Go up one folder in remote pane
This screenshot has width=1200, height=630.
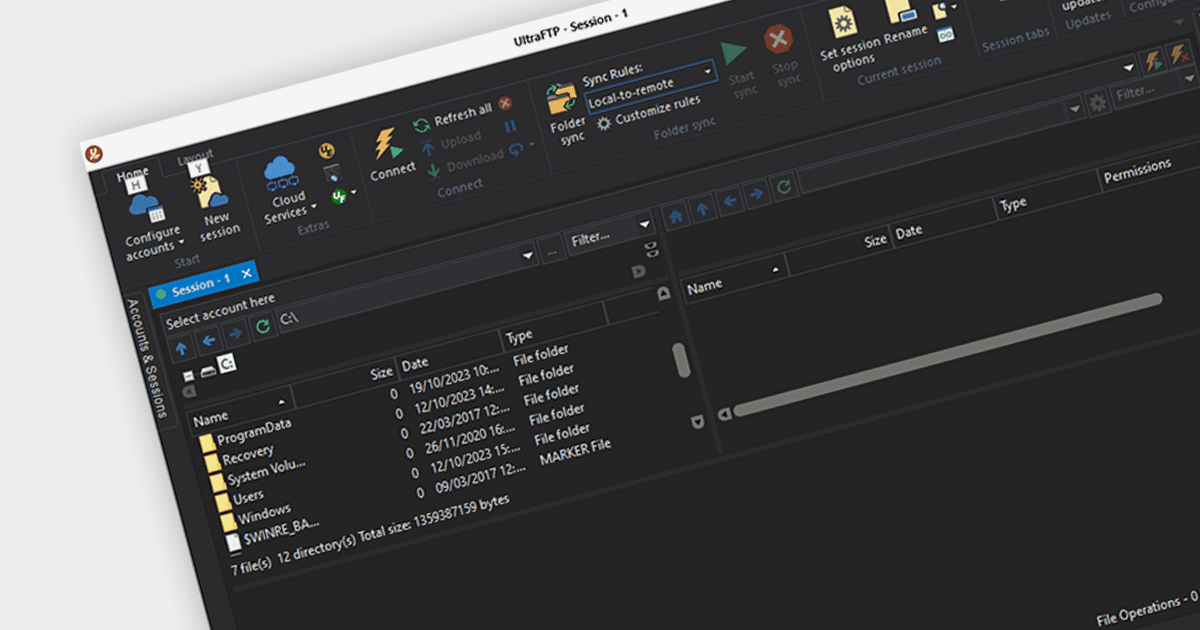tap(704, 209)
